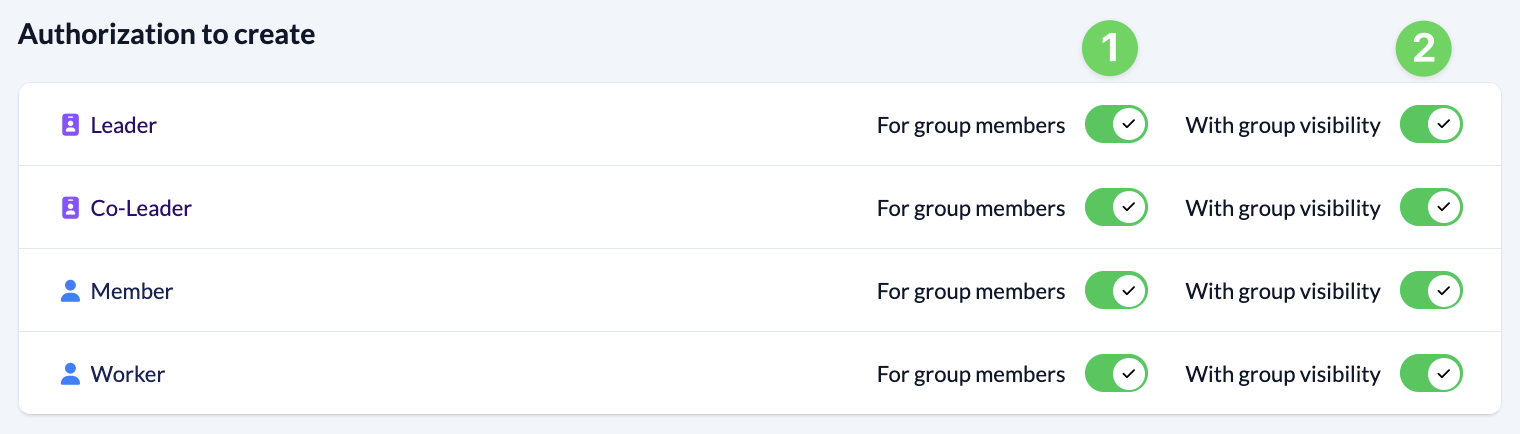Click the Worker person icon
1520x434 pixels.
[x=70, y=374]
